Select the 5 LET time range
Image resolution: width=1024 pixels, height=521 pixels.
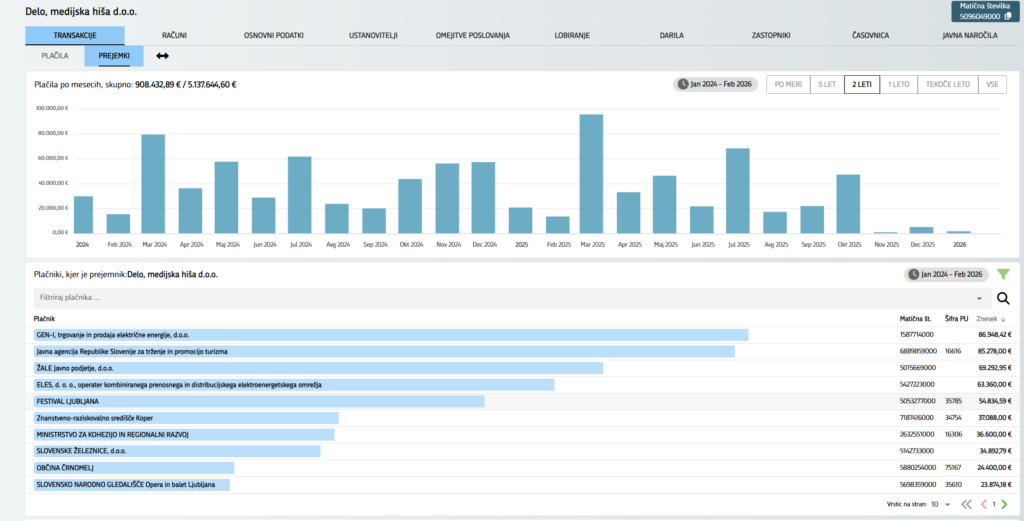tap(825, 85)
